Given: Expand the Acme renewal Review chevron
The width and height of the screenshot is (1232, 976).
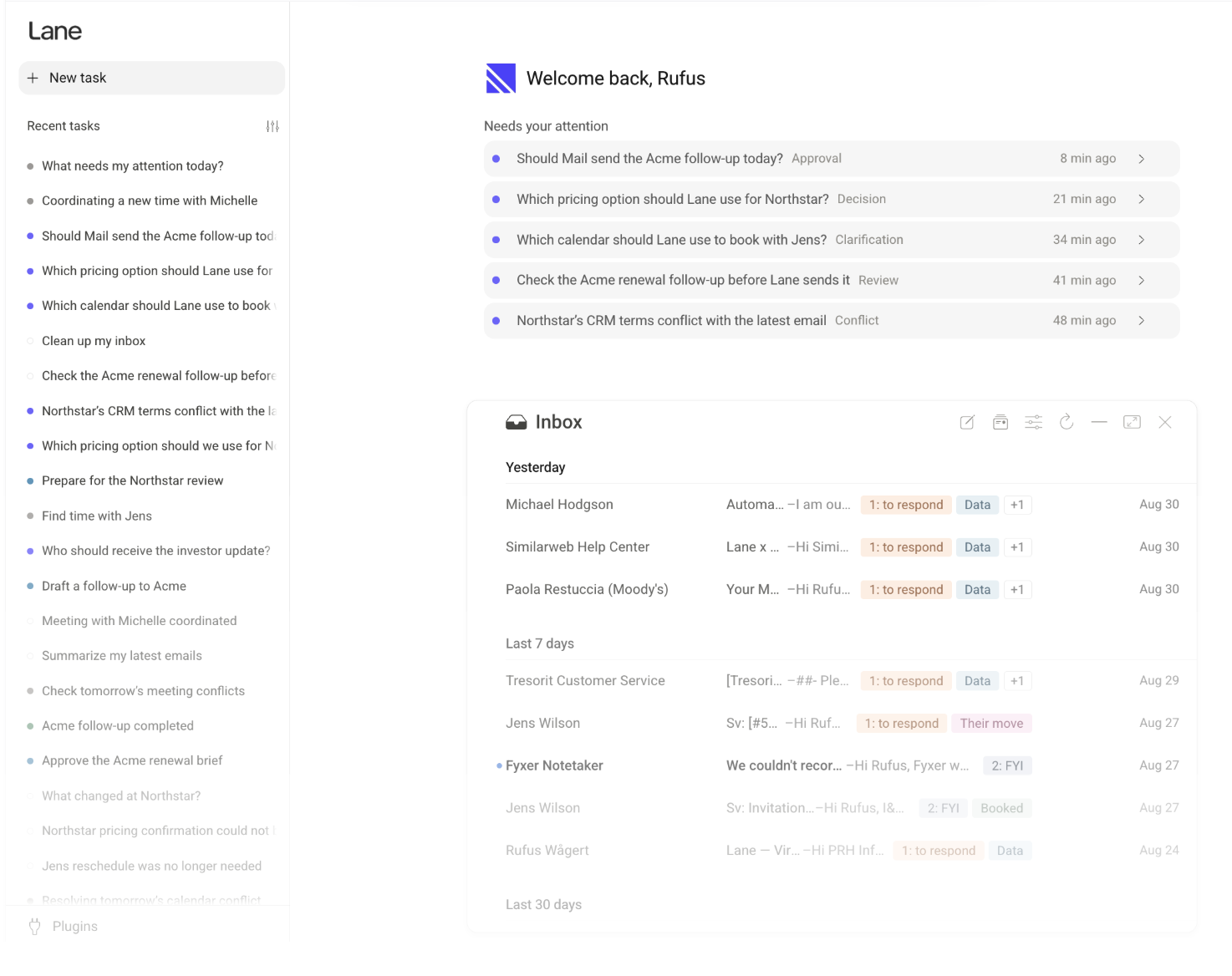Looking at the screenshot, I should pos(1142,280).
